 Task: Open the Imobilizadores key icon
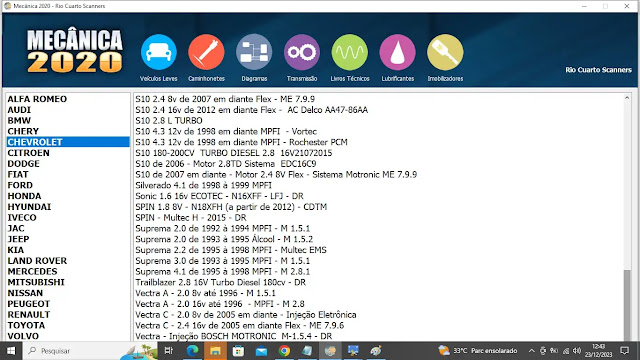coord(445,52)
